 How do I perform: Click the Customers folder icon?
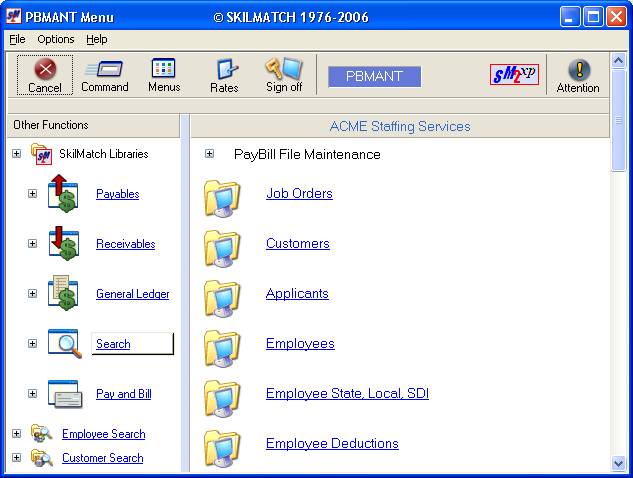tap(222, 248)
